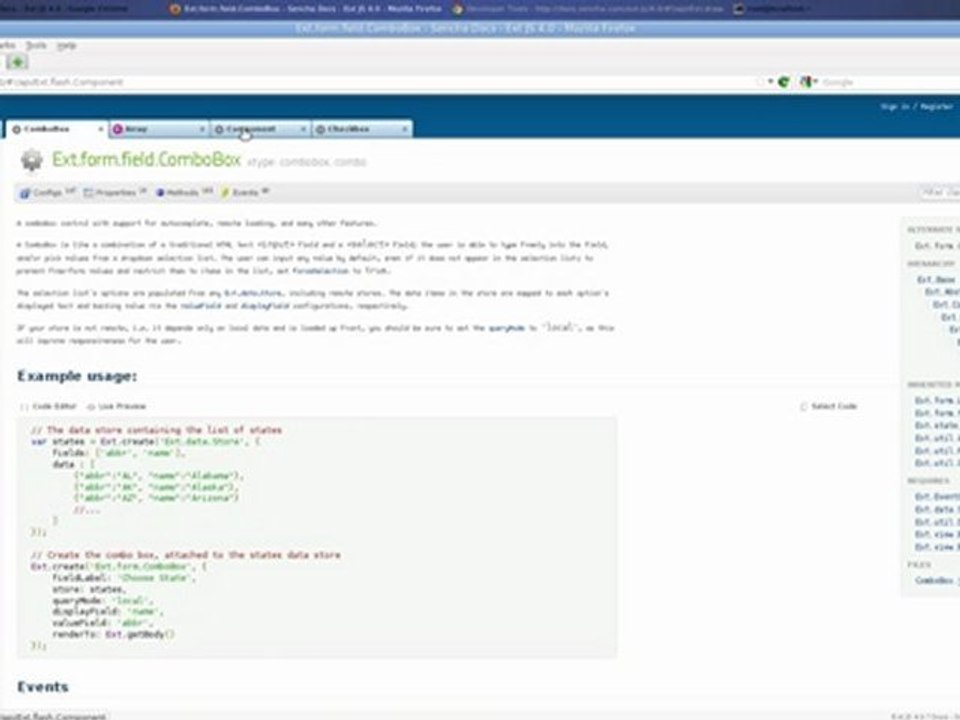The height and width of the screenshot is (720, 960).
Task: Click the large gear icon beside Ext.form.field.ComboBox title
Action: pyautogui.click(x=31, y=160)
